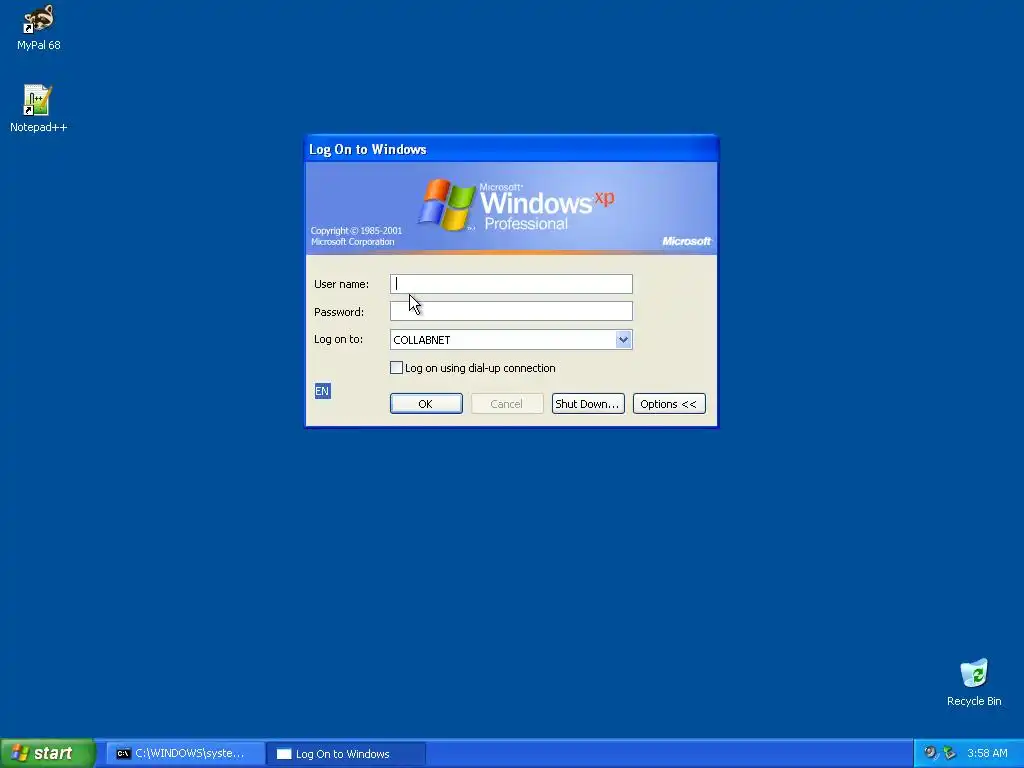Click the User name input field
The image size is (1024, 768).
511,283
